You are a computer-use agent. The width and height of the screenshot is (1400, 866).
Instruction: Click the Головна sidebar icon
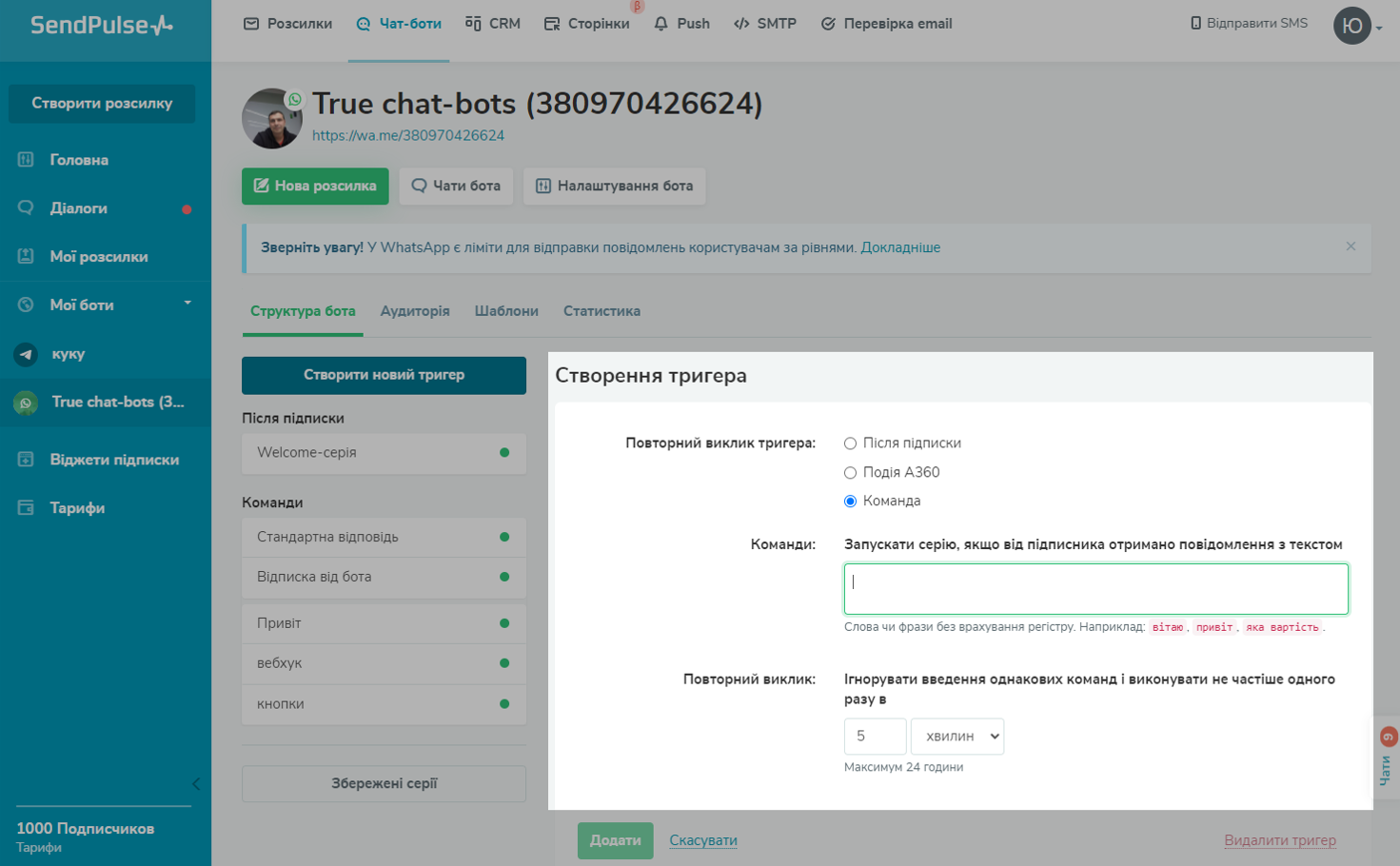tap(26, 160)
